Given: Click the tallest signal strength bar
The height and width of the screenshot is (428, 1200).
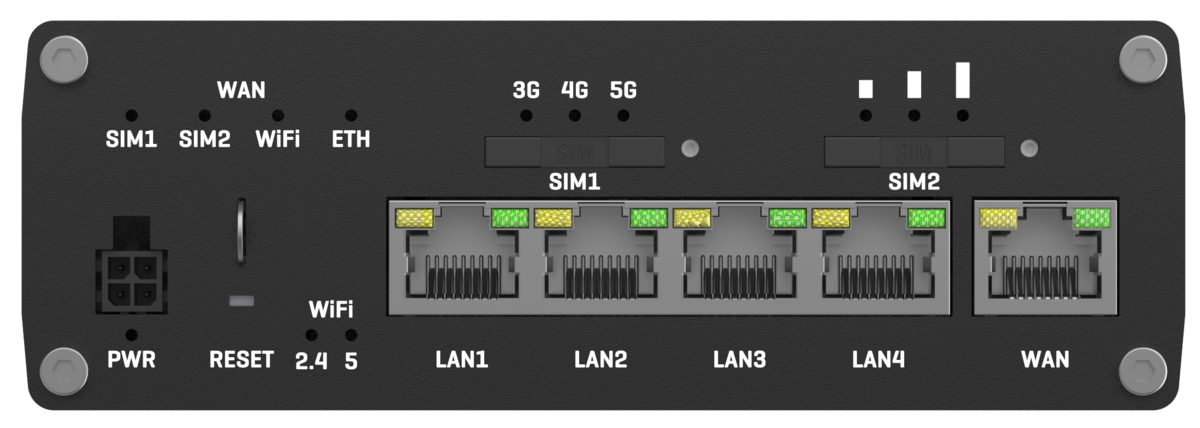Looking at the screenshot, I should point(962,80).
